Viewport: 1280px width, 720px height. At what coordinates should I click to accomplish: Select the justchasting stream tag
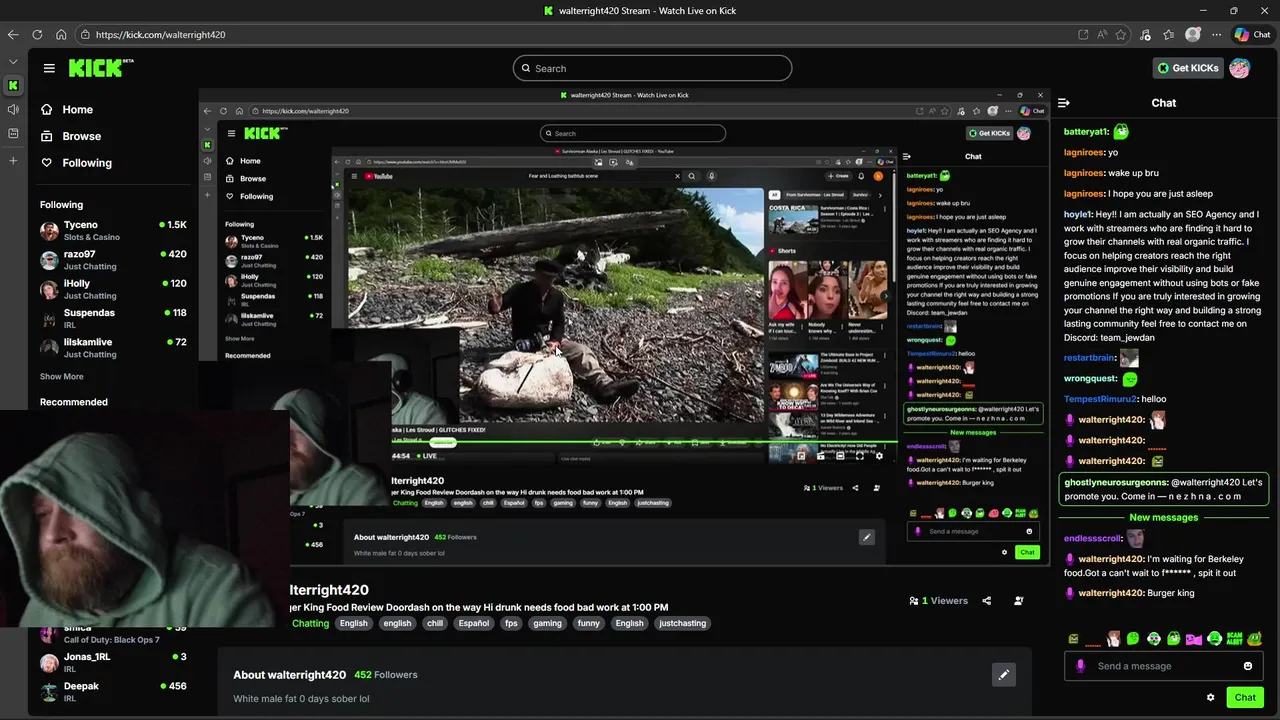coord(682,623)
